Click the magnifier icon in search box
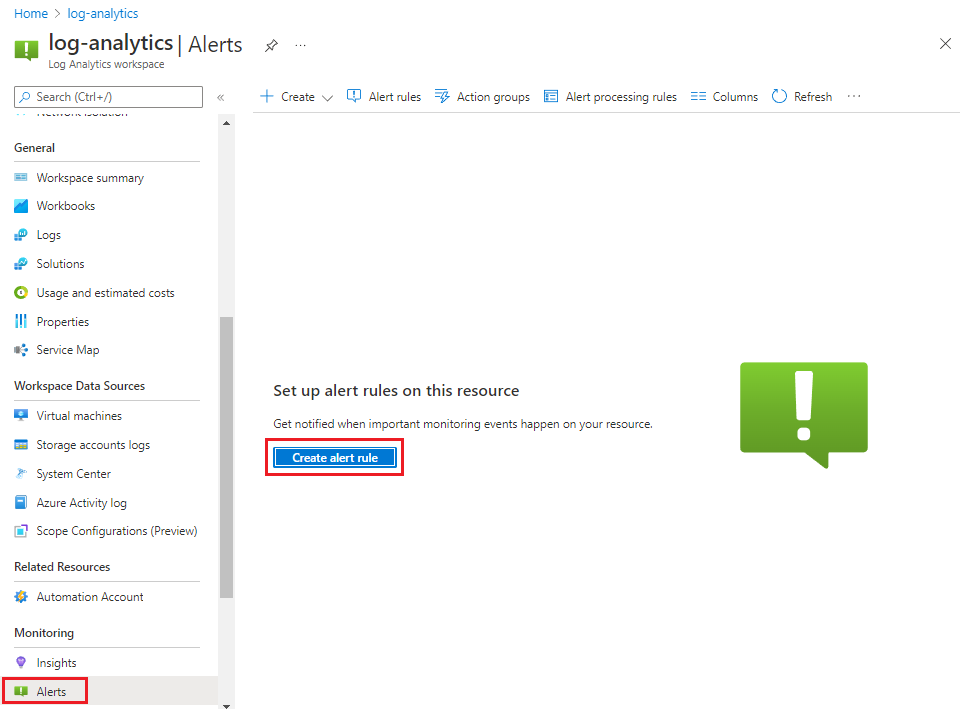 pyautogui.click(x=25, y=97)
